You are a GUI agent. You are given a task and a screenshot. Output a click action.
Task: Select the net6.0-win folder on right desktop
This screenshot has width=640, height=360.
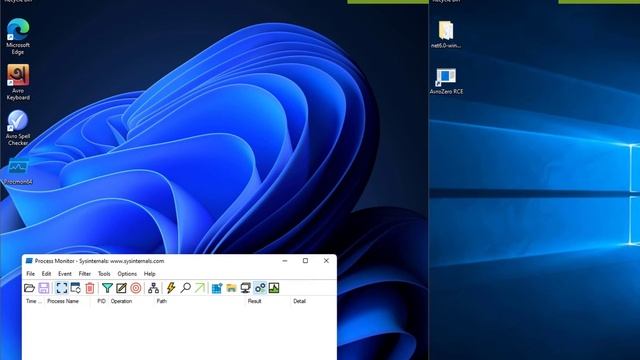(x=446, y=35)
